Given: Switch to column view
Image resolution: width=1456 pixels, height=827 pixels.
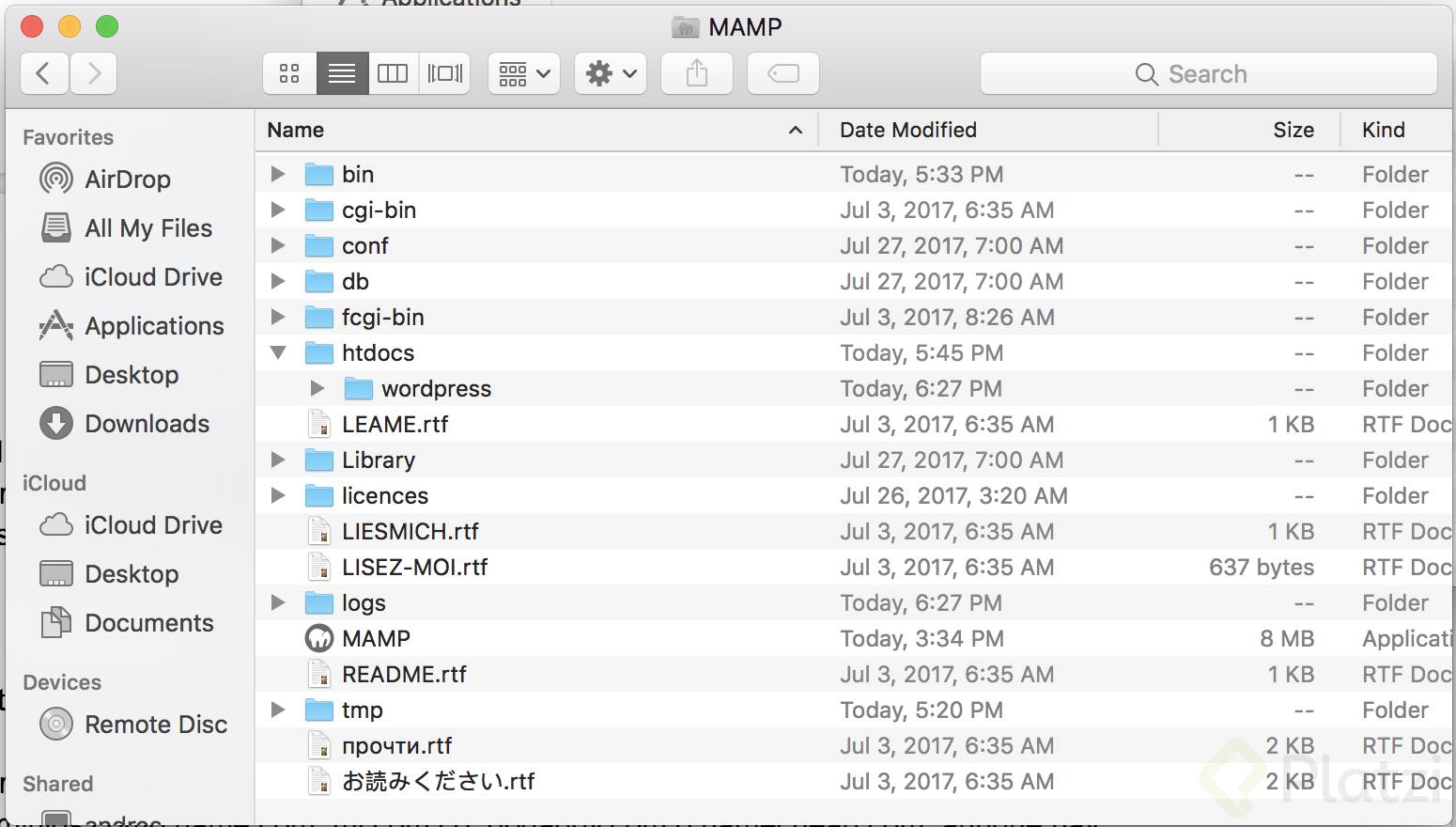Looking at the screenshot, I should point(393,73).
